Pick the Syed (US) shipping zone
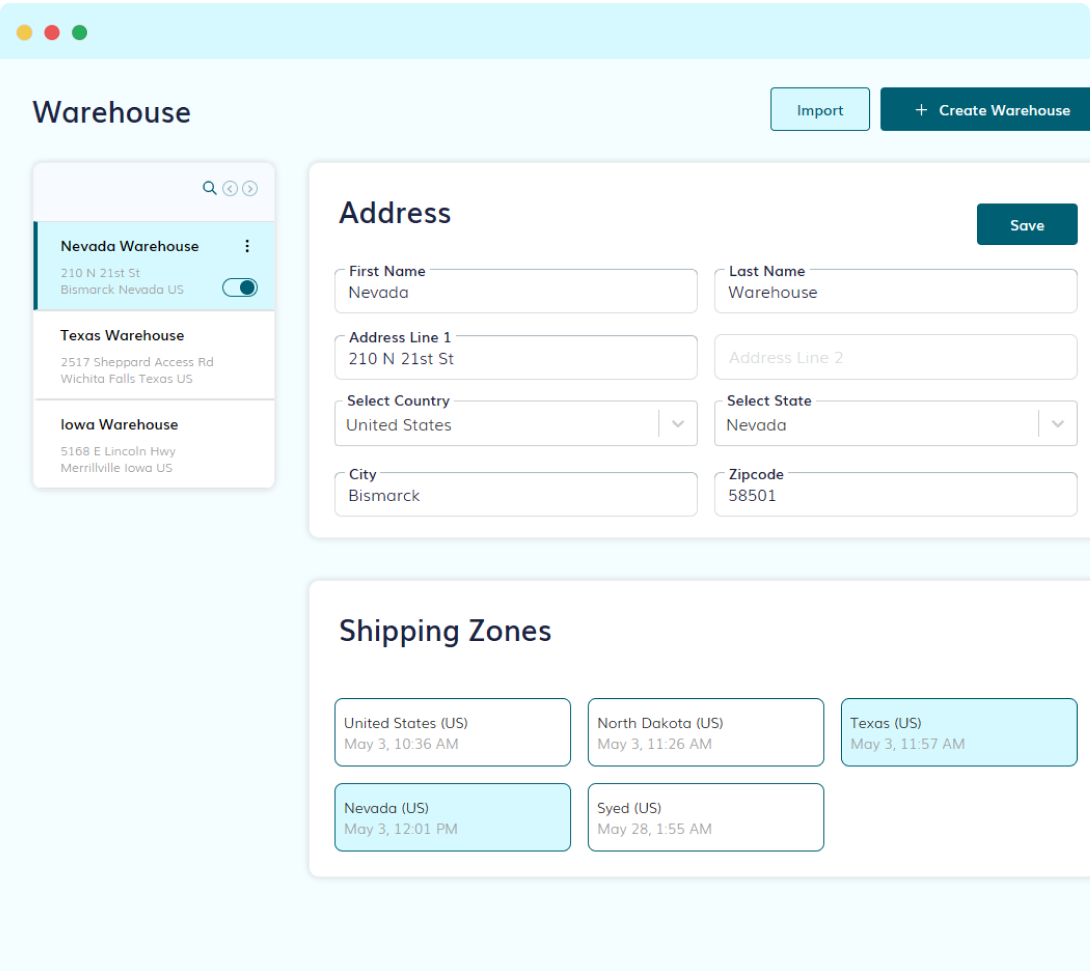The height and width of the screenshot is (971, 1090). (x=705, y=818)
